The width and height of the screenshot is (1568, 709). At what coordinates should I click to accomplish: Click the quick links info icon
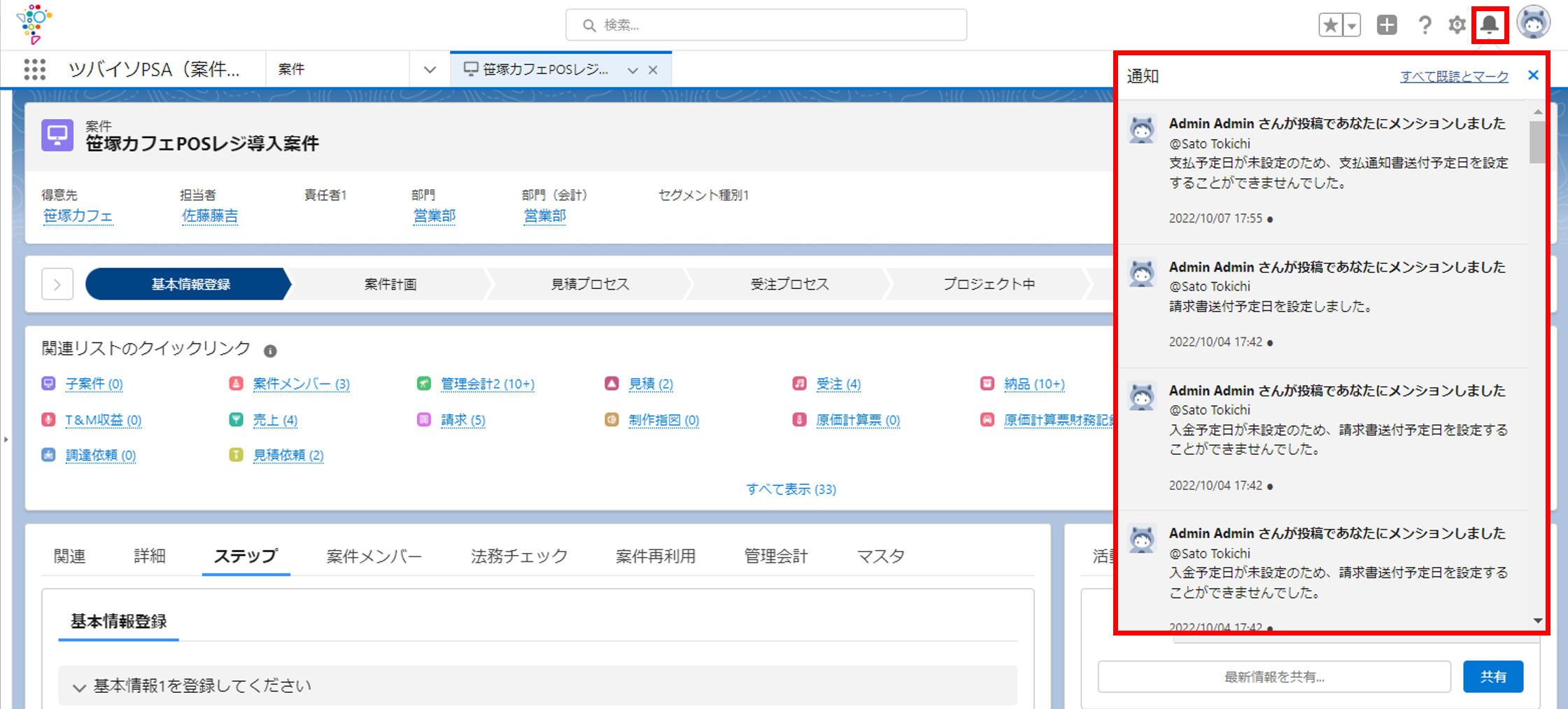pyautogui.click(x=270, y=351)
